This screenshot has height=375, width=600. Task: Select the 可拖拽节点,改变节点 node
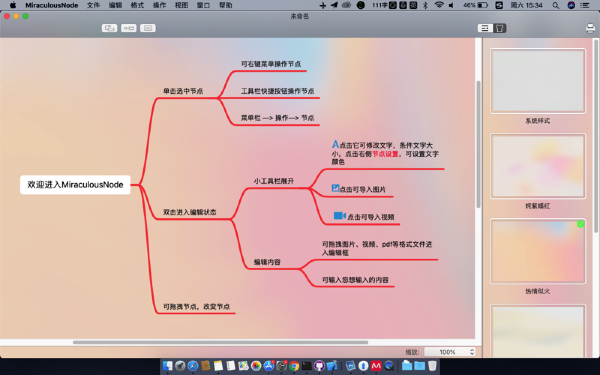(196, 307)
